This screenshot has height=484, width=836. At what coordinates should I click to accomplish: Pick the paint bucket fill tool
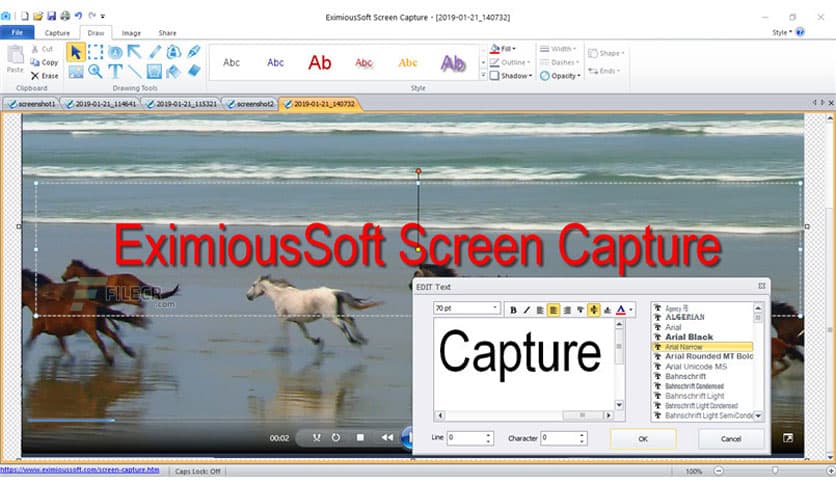pyautogui.click(x=174, y=71)
